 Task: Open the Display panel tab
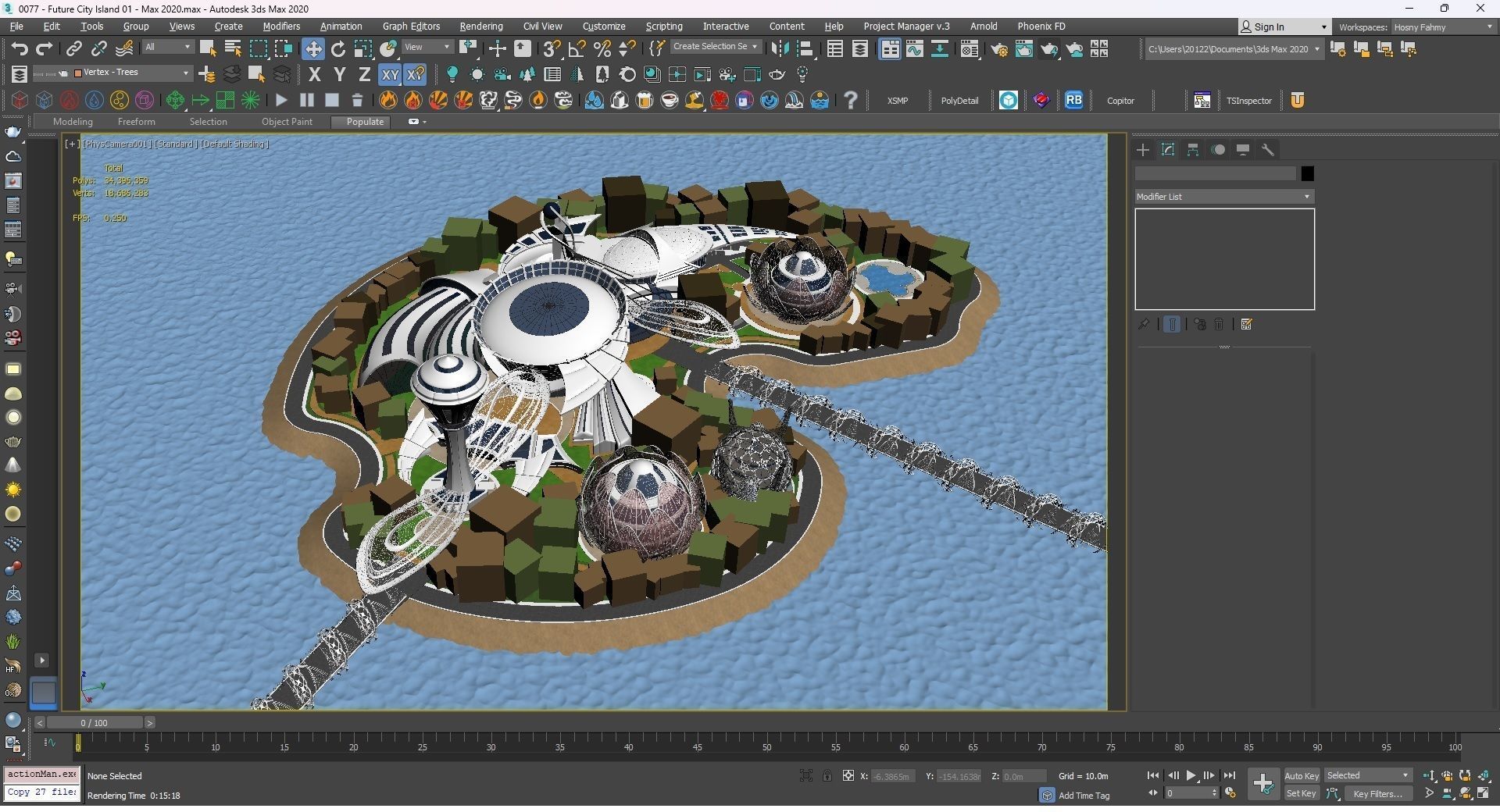pos(1243,150)
